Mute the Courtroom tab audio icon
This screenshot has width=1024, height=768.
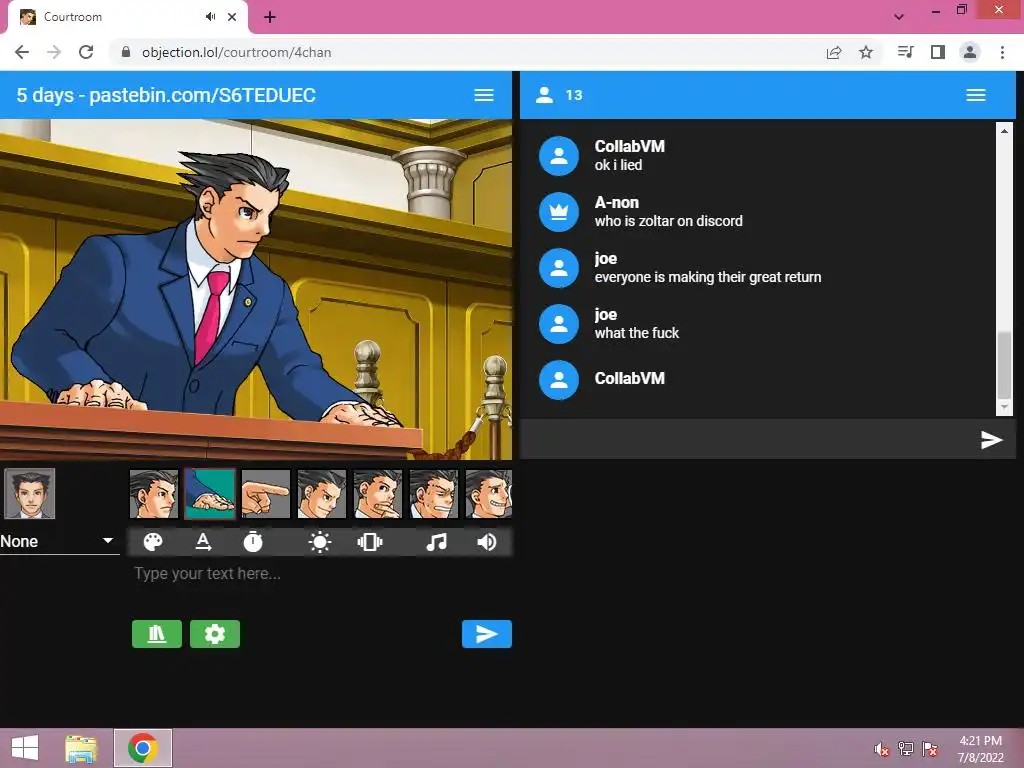(x=210, y=17)
